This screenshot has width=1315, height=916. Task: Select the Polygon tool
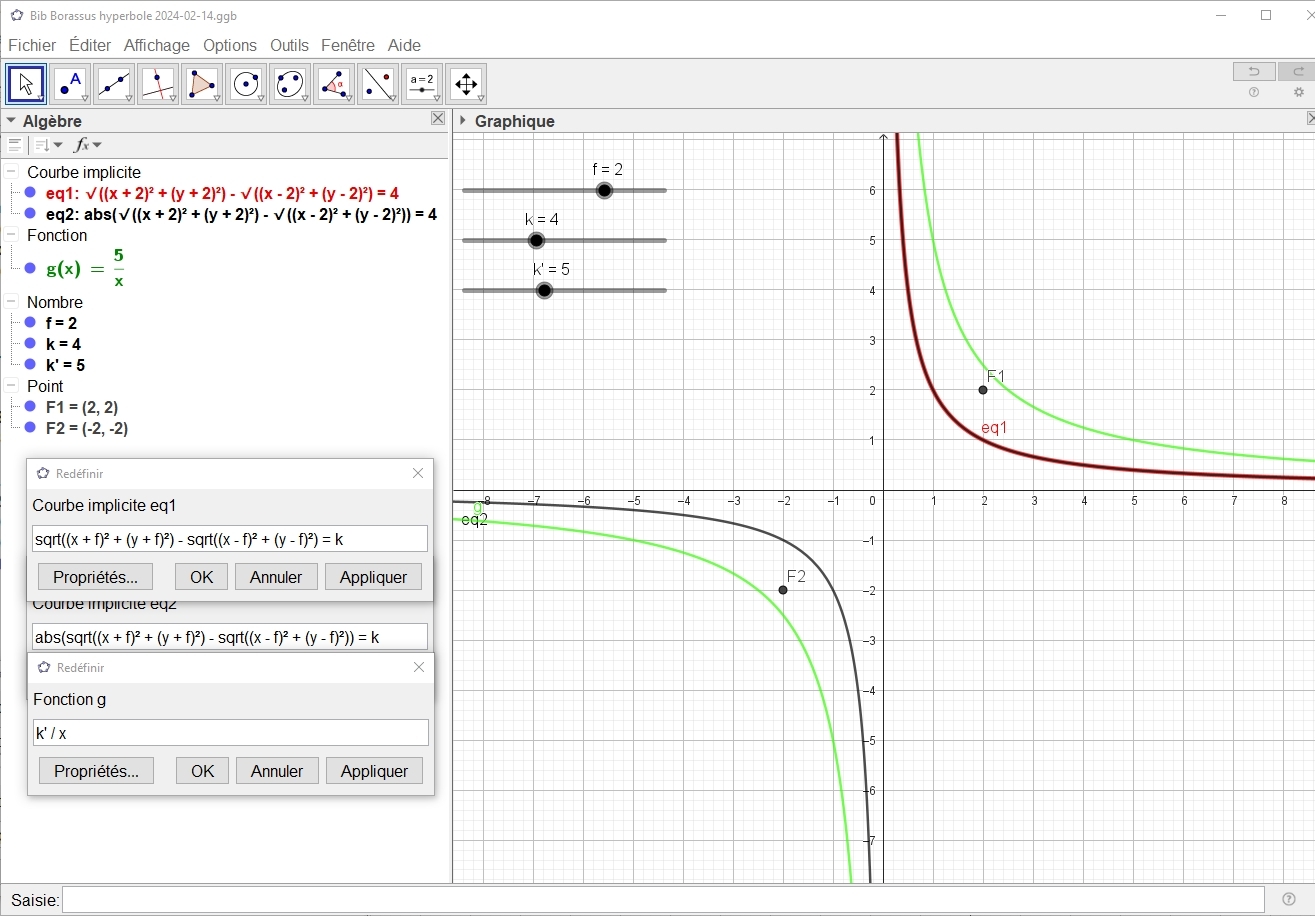coord(202,85)
